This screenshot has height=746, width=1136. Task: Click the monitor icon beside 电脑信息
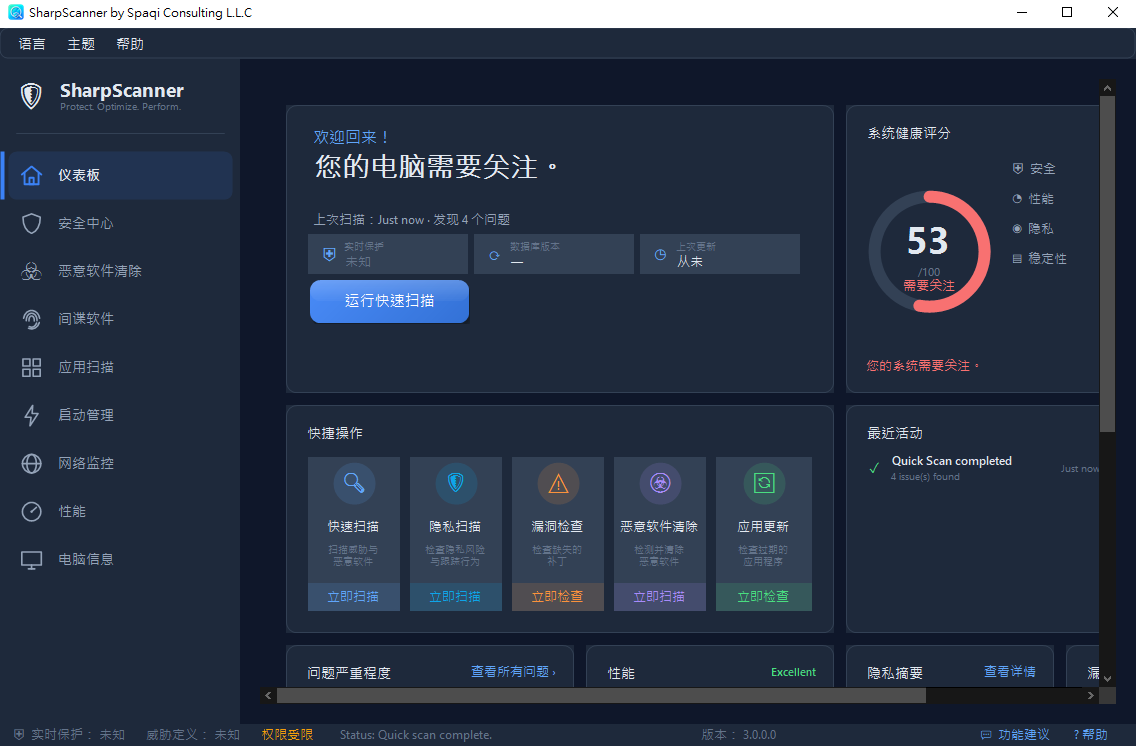(31, 559)
